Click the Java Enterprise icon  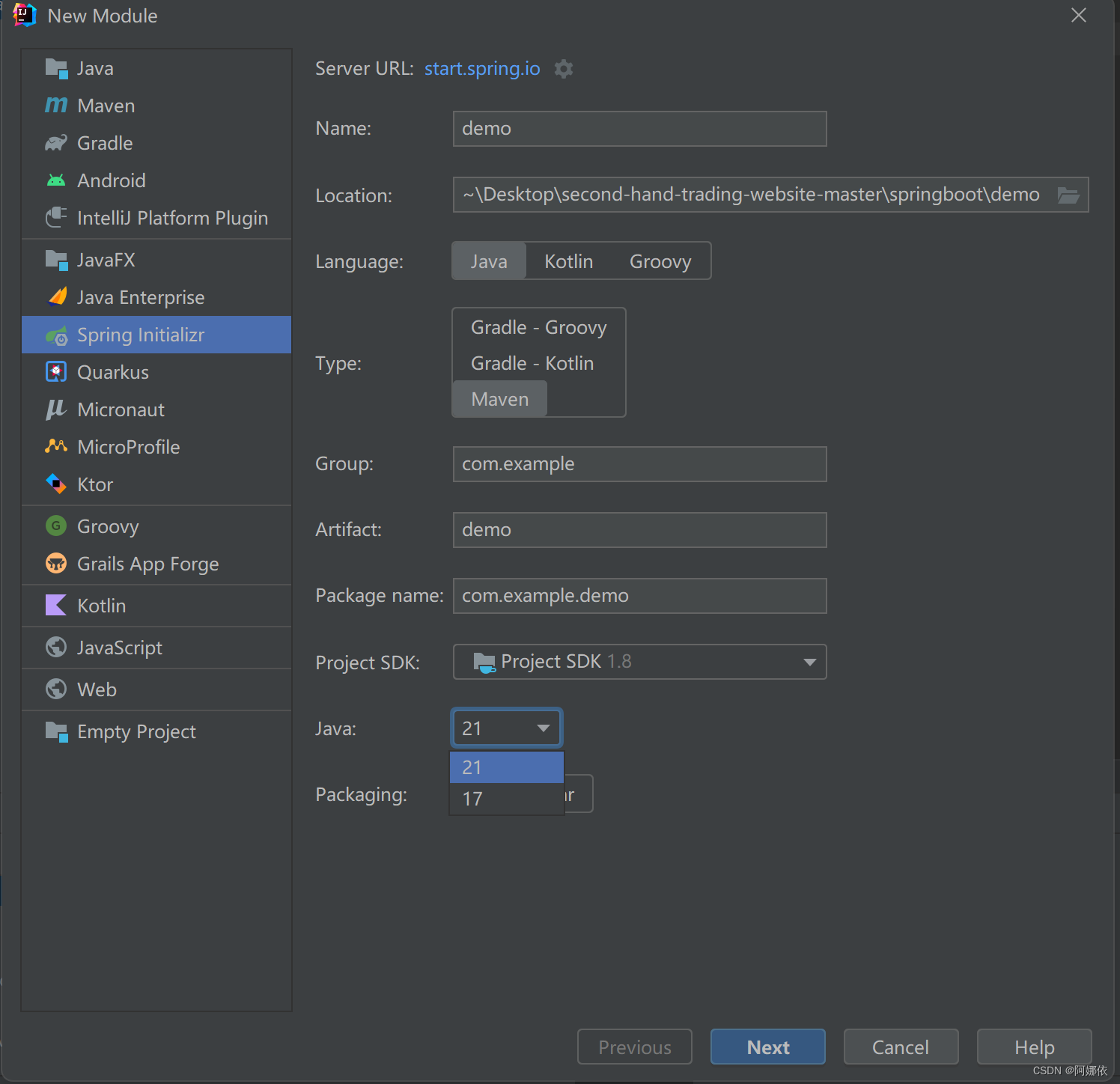point(57,297)
